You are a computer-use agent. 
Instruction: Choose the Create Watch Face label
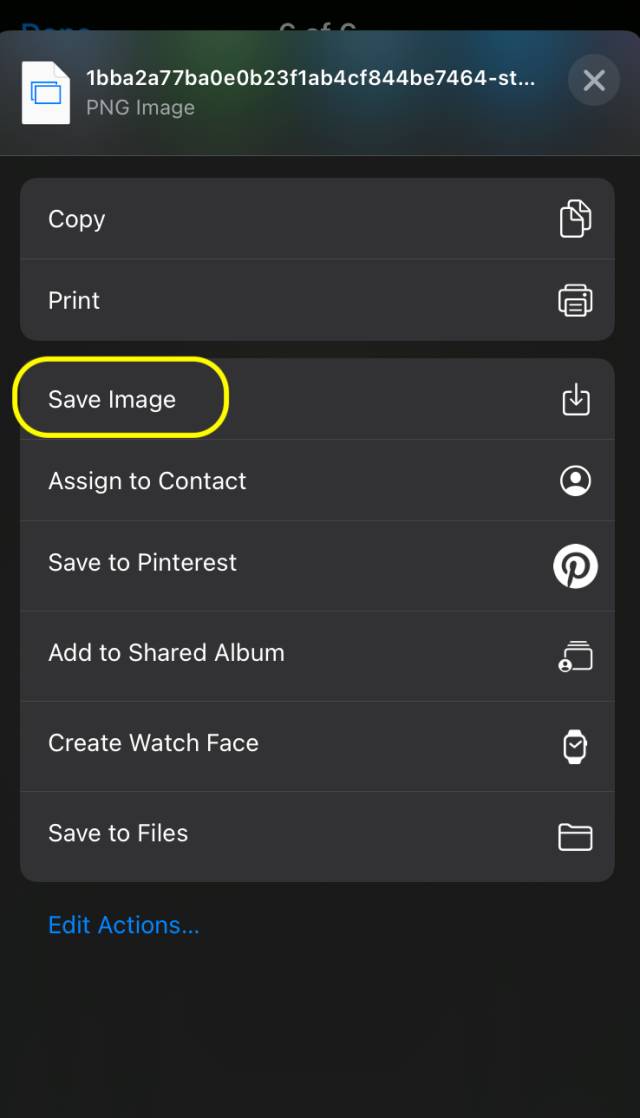click(153, 743)
